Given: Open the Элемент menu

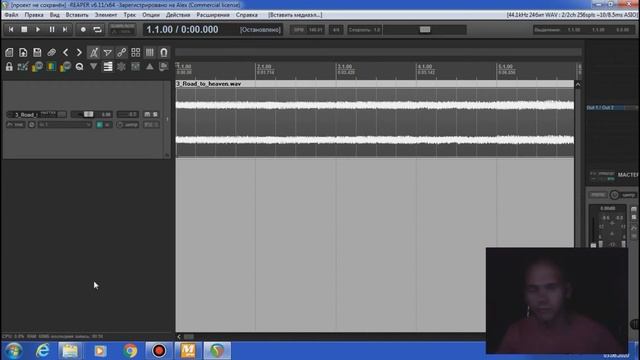Looking at the screenshot, I should point(106,15).
